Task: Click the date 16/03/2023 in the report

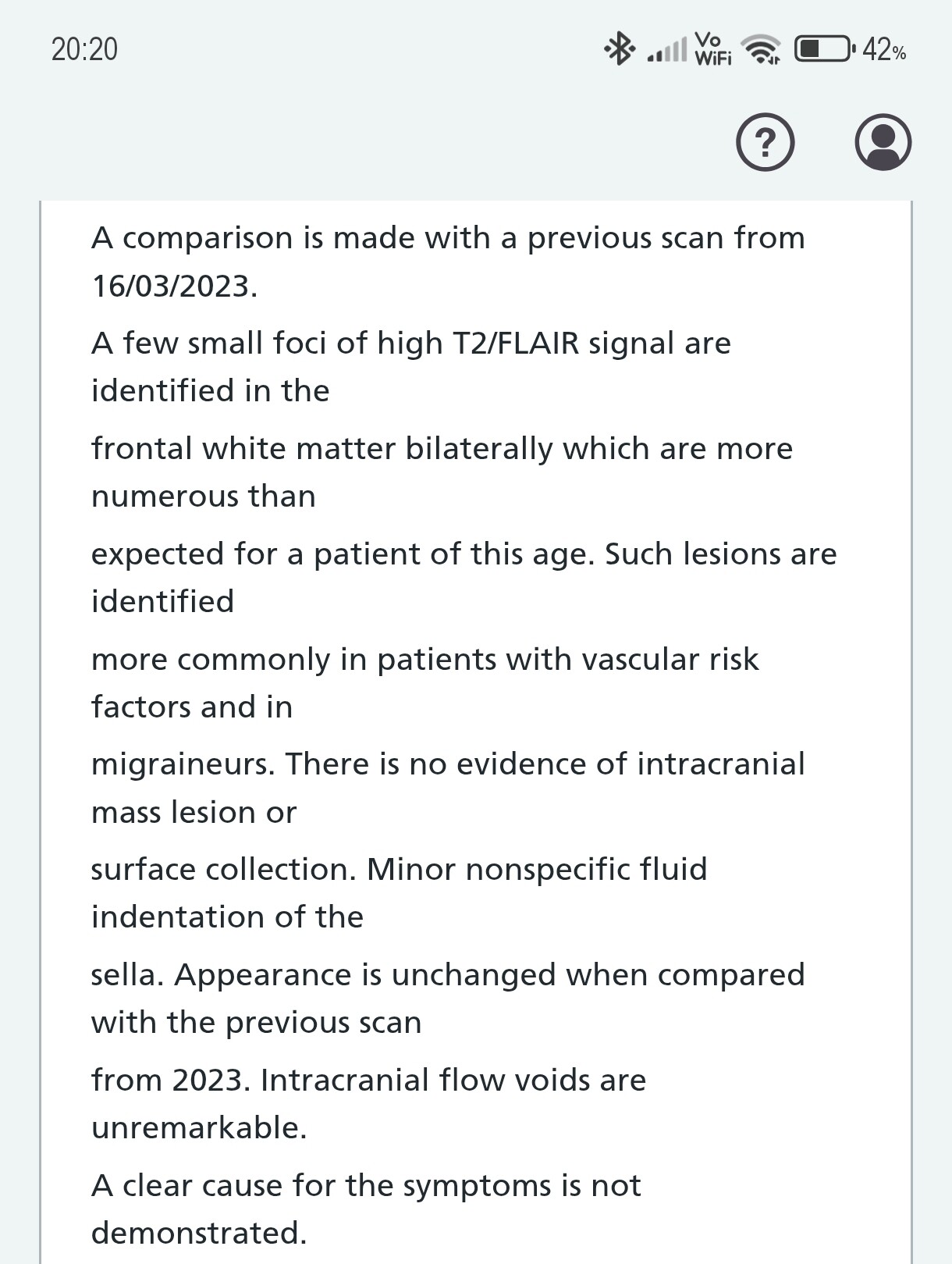Action: (174, 286)
